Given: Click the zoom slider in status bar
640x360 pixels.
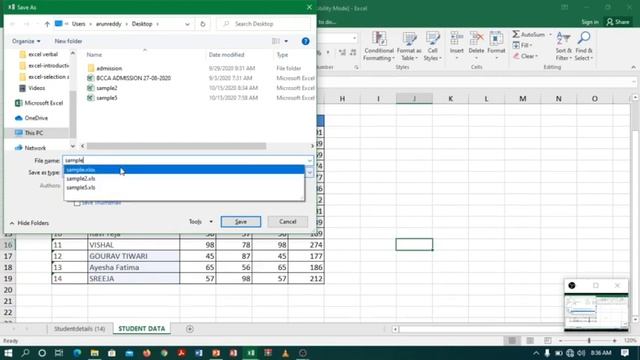Looking at the screenshot, I should pyautogui.click(x=588, y=340).
